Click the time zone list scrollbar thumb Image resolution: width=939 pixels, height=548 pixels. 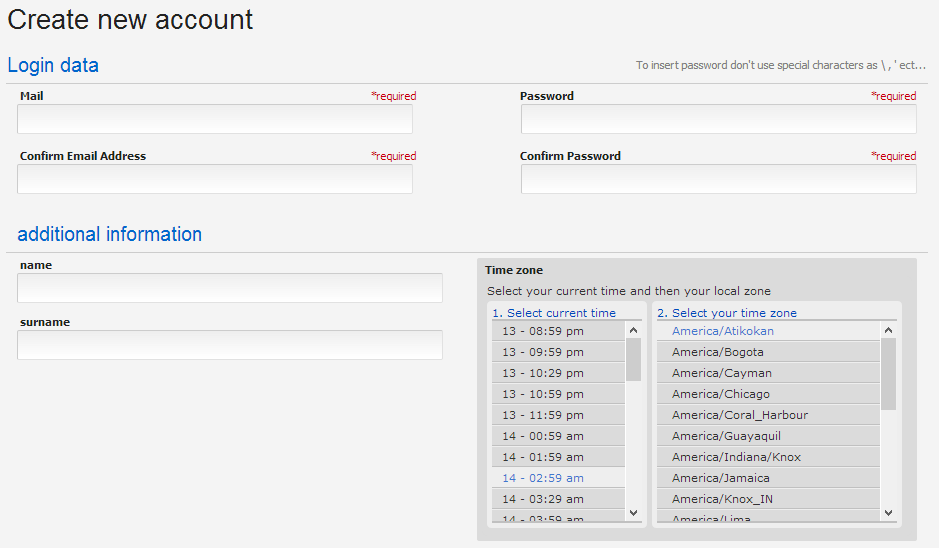click(889, 374)
